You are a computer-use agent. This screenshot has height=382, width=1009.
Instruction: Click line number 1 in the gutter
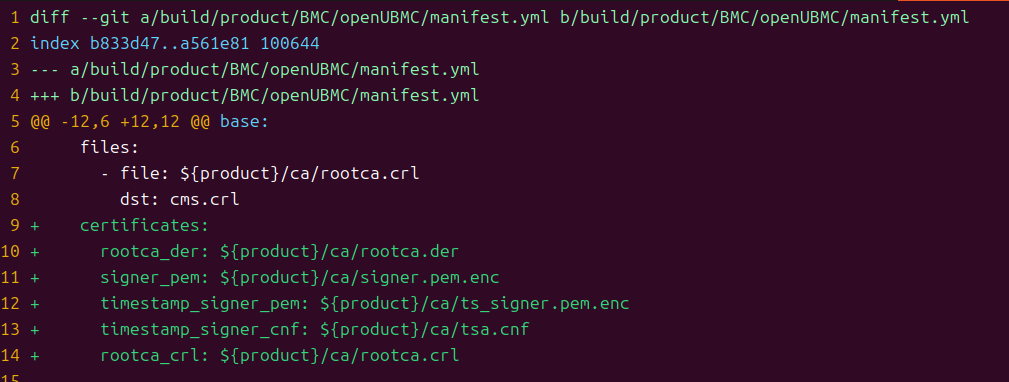point(15,17)
